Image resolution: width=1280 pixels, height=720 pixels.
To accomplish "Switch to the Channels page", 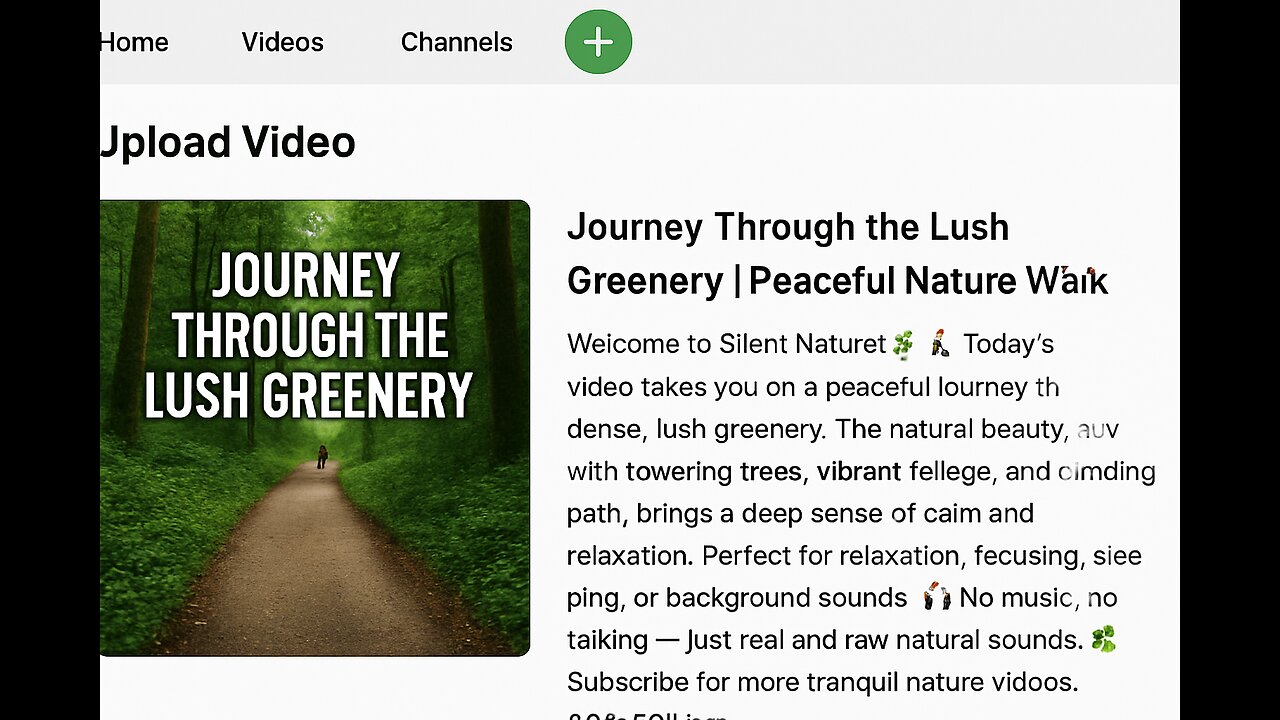I will click(x=457, y=42).
